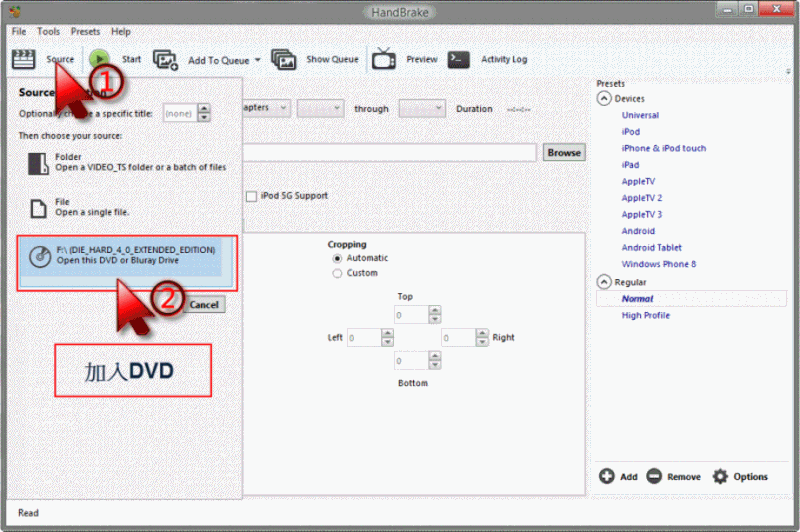This screenshot has height=532, width=800.
Task: Click the Options preset label
Action: [x=751, y=476]
